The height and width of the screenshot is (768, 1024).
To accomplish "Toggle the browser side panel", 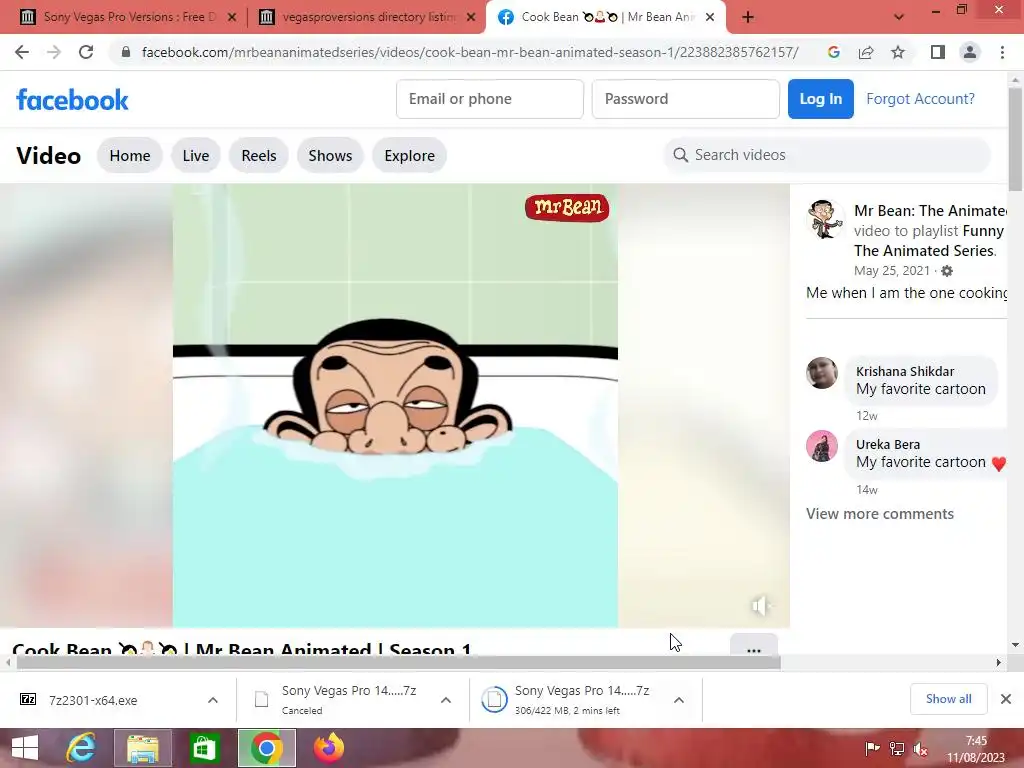I will click(938, 52).
